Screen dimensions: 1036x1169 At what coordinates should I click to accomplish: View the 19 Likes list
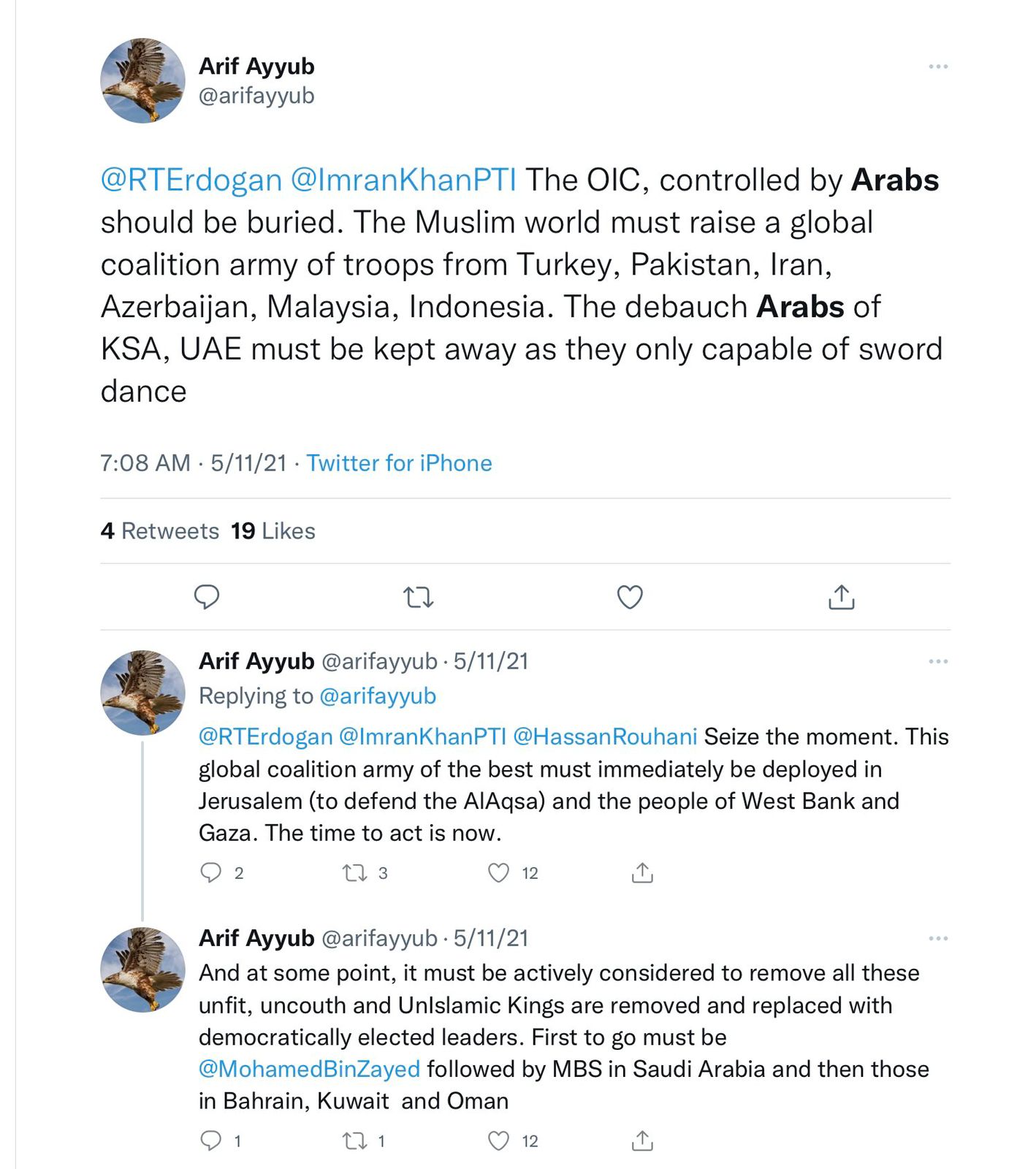pyautogui.click(x=273, y=531)
